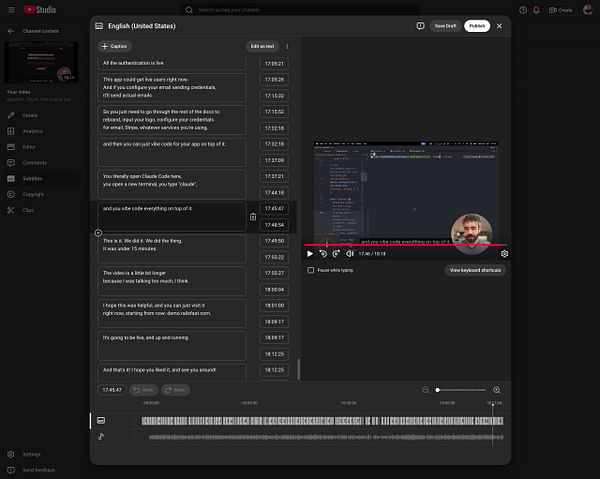This screenshot has width=600, height=479.
Task: Play the video preview
Action: pos(310,254)
